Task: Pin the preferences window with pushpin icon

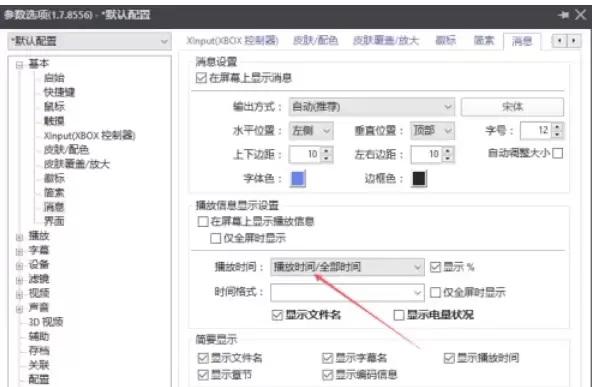Action: click(564, 15)
